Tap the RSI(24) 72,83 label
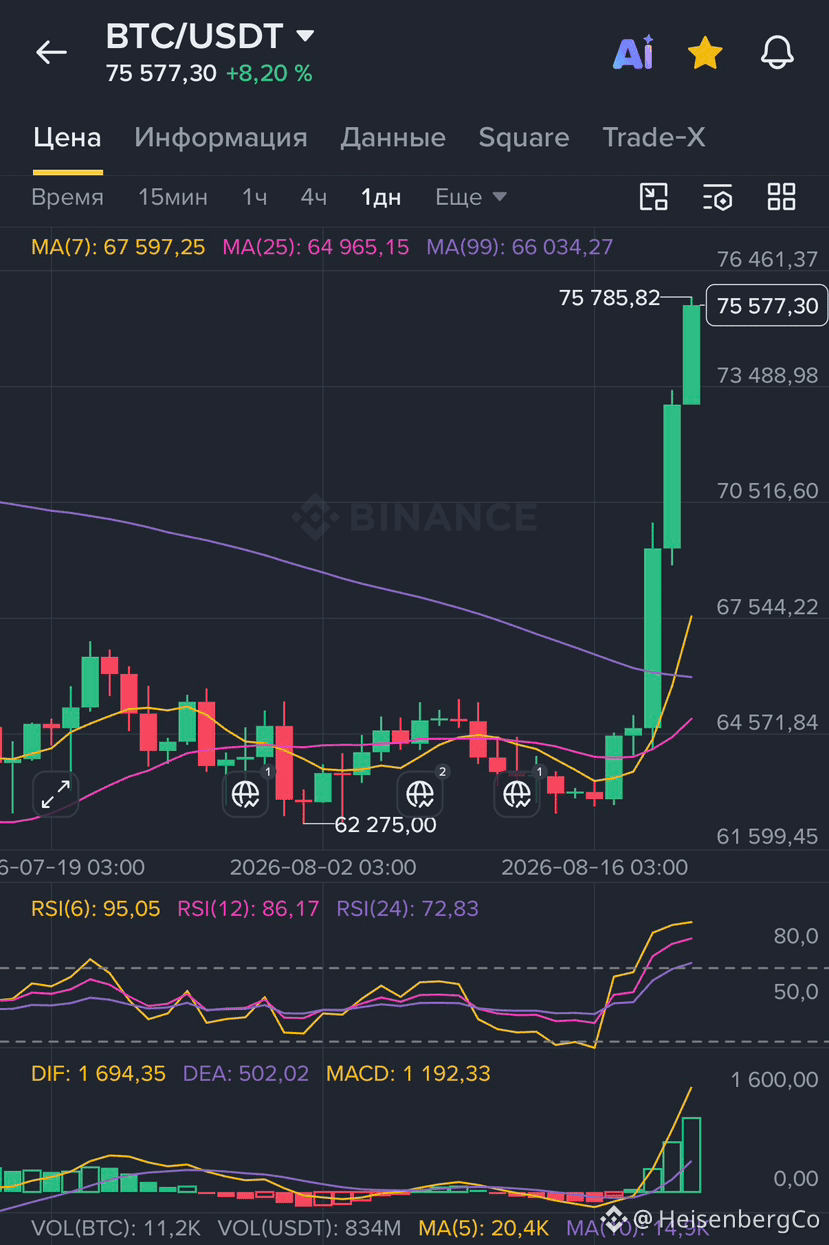The image size is (829, 1245). point(408,908)
